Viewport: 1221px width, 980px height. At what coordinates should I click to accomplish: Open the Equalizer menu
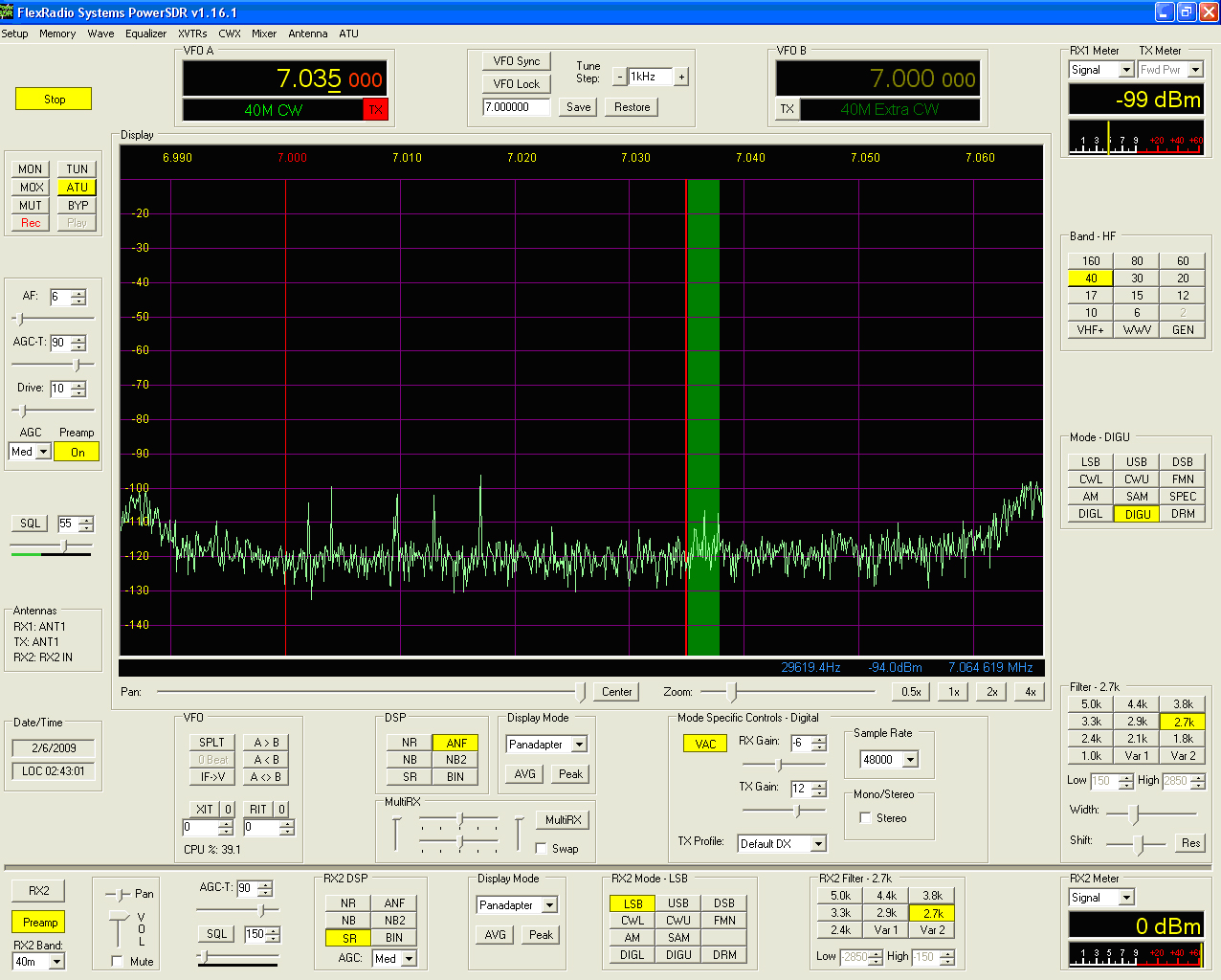point(145,33)
